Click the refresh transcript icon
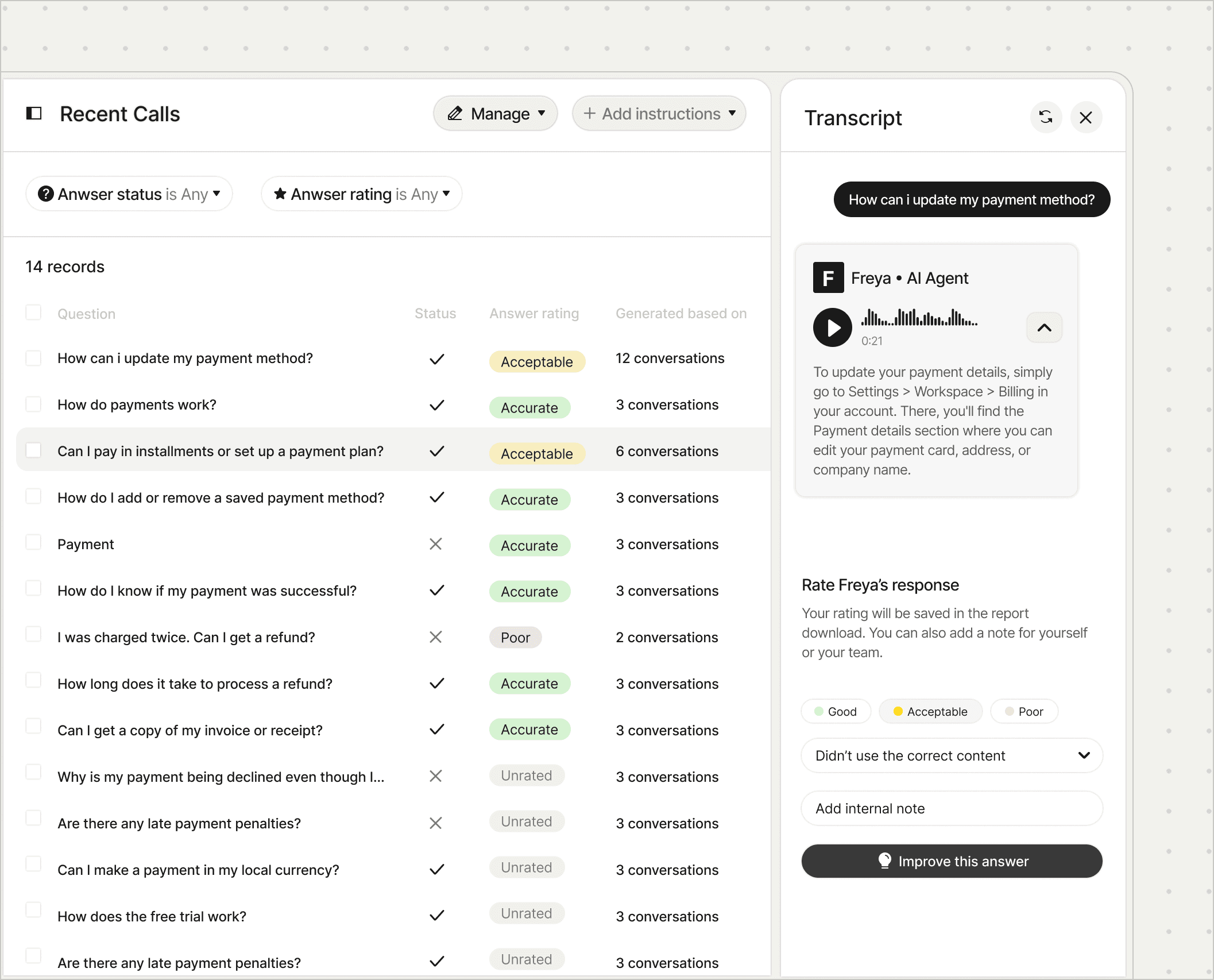Image resolution: width=1214 pixels, height=980 pixels. click(1046, 117)
